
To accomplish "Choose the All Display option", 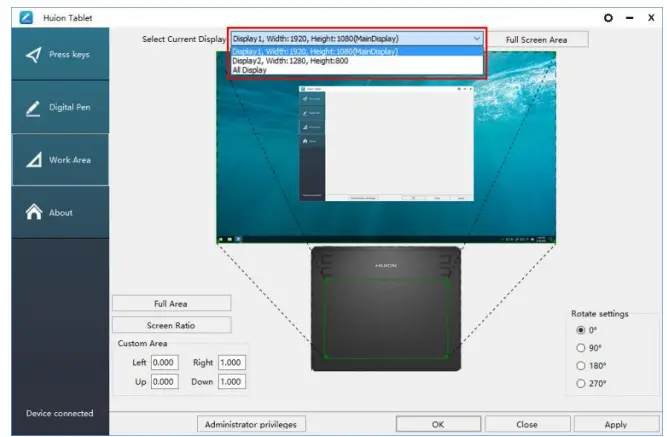I will (357, 70).
